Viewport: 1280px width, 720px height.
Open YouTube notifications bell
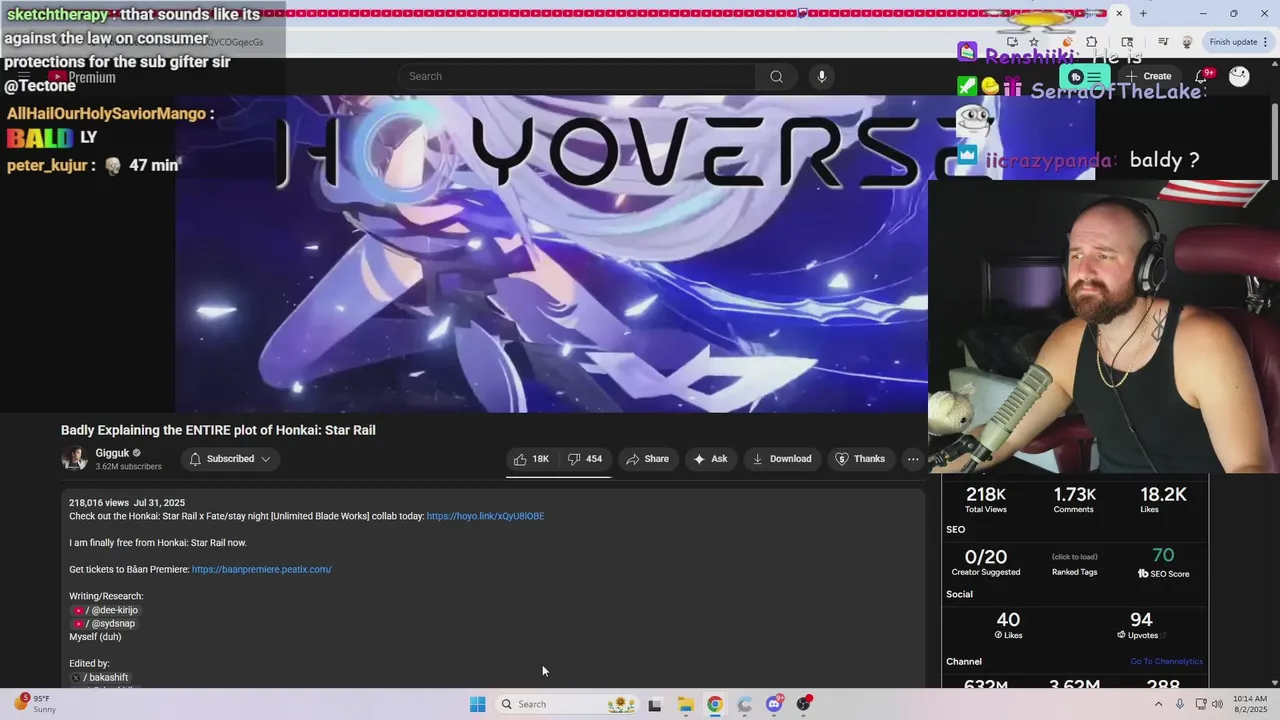[1203, 76]
